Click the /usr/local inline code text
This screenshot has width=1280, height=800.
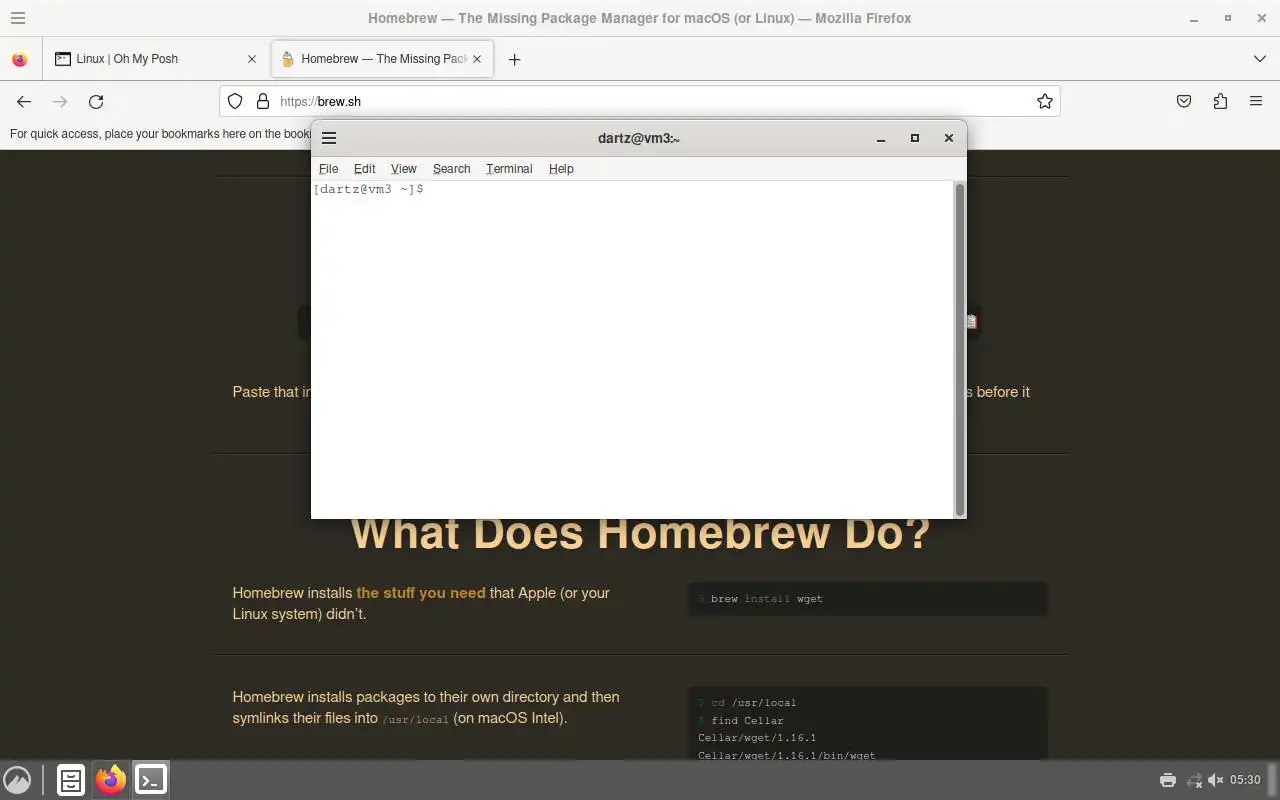click(x=415, y=719)
